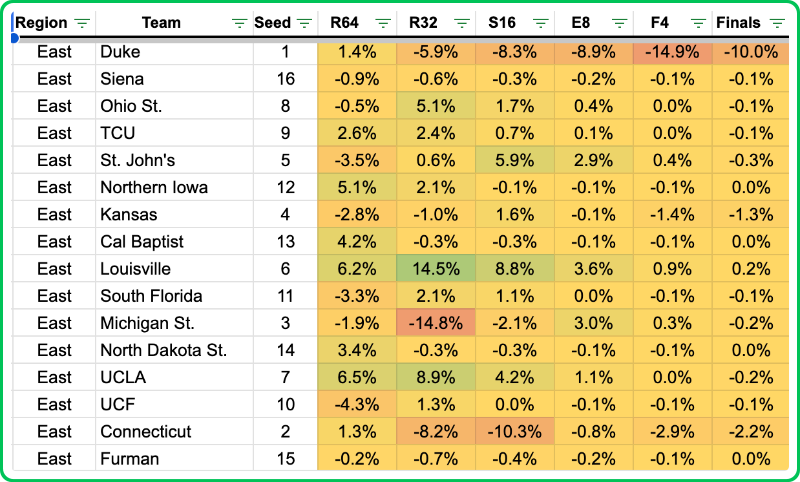Click the Northern Iowa team cell
Screen dimensions: 800x482
point(173,187)
